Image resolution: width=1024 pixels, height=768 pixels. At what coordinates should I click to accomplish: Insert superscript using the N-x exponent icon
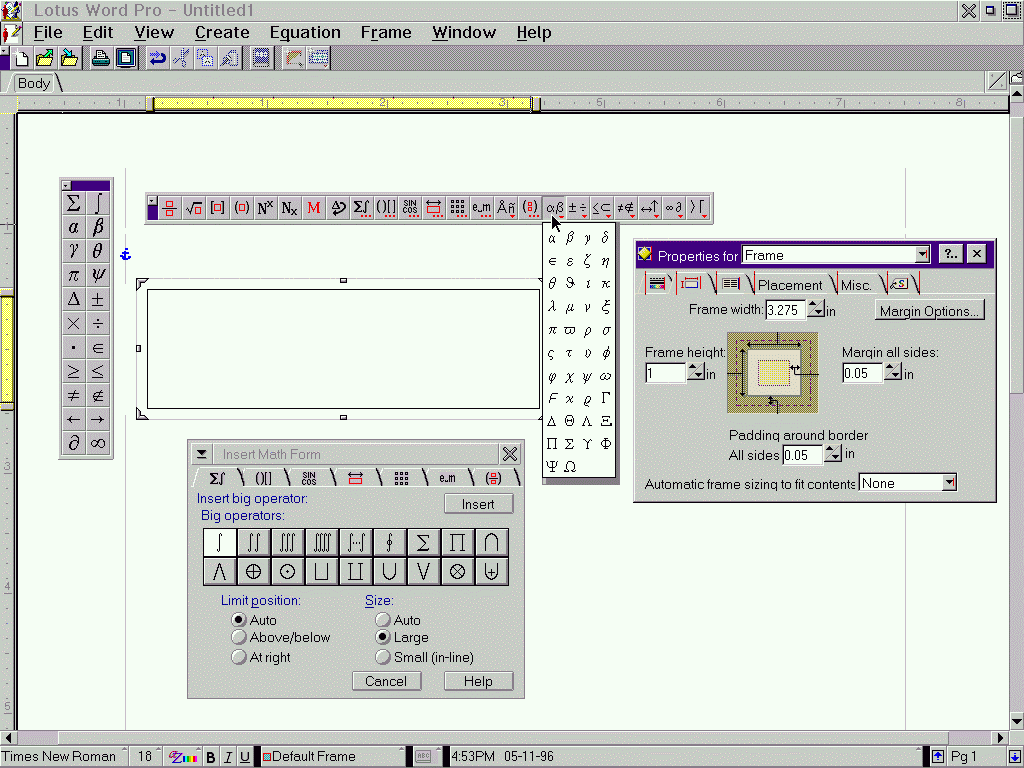(265, 208)
